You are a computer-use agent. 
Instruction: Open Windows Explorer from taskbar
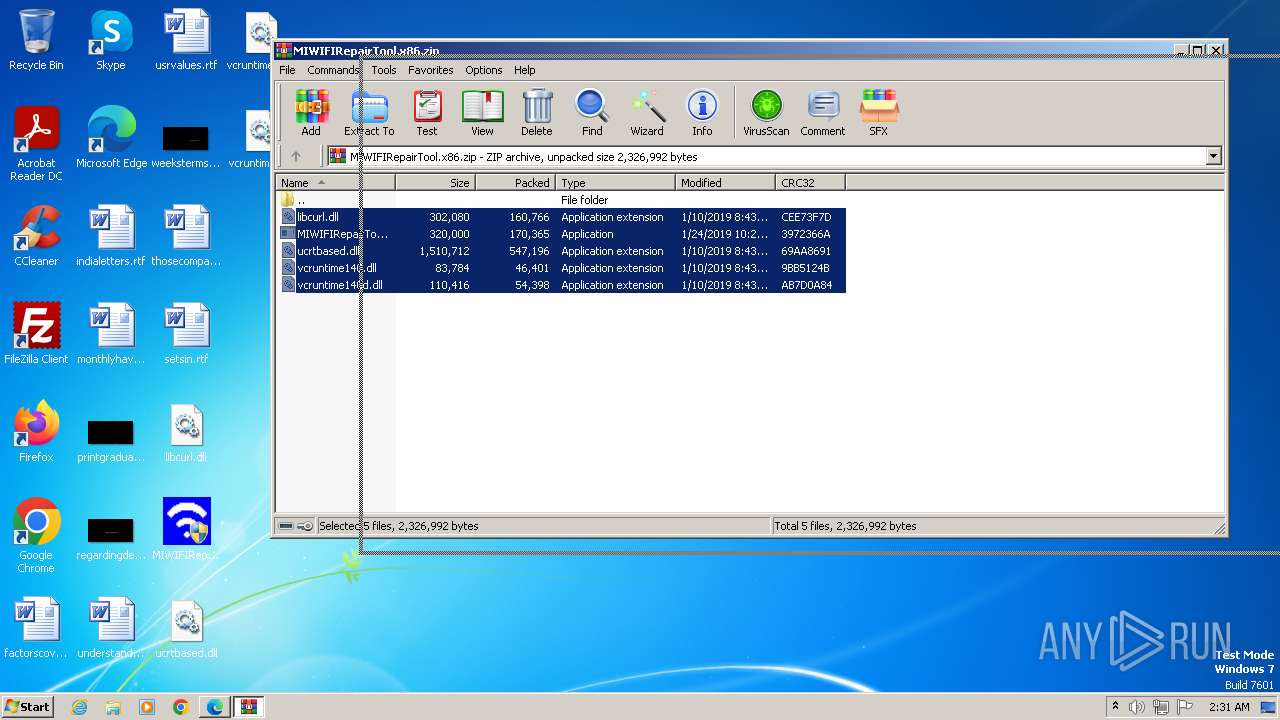pos(113,707)
